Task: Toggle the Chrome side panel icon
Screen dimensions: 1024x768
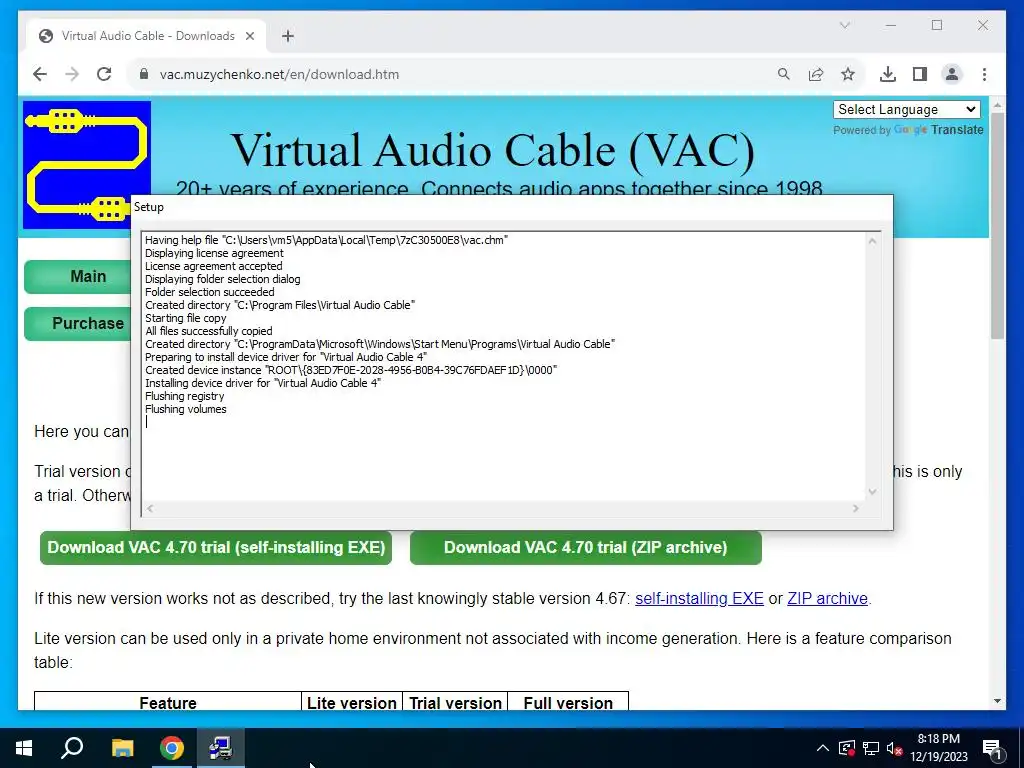Action: click(920, 74)
